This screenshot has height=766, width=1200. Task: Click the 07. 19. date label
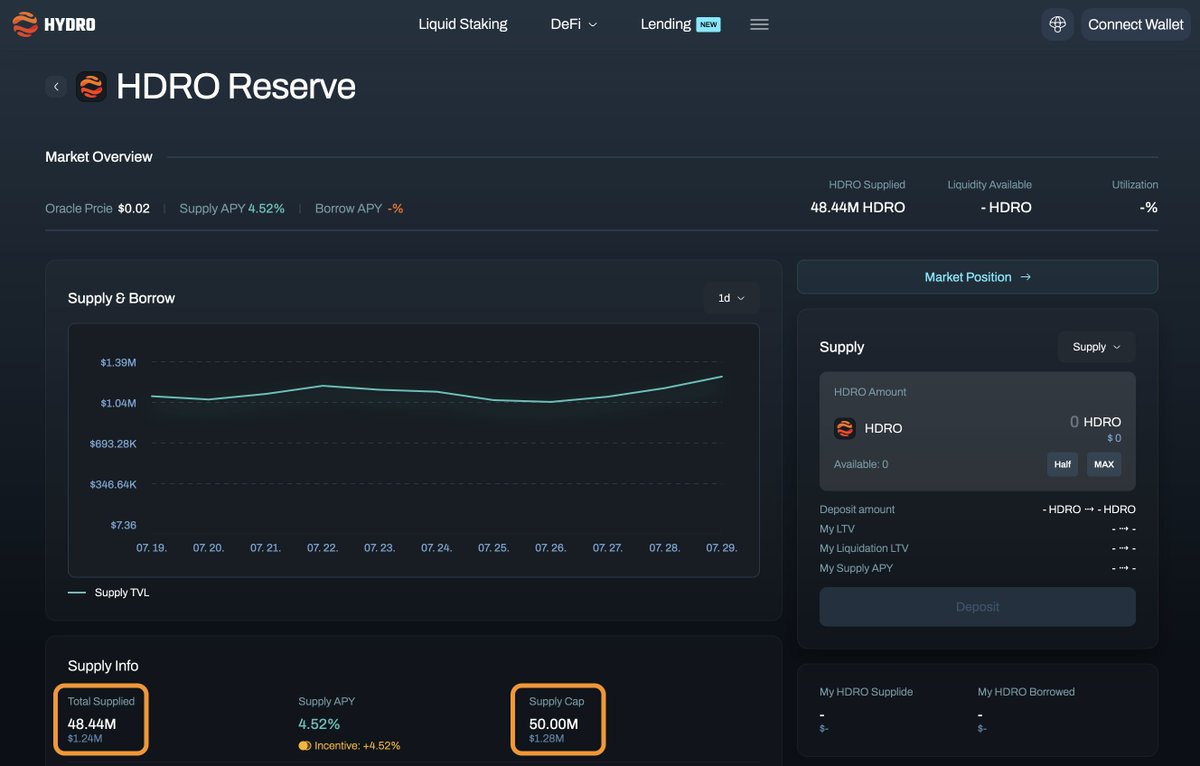pyautogui.click(x=151, y=548)
